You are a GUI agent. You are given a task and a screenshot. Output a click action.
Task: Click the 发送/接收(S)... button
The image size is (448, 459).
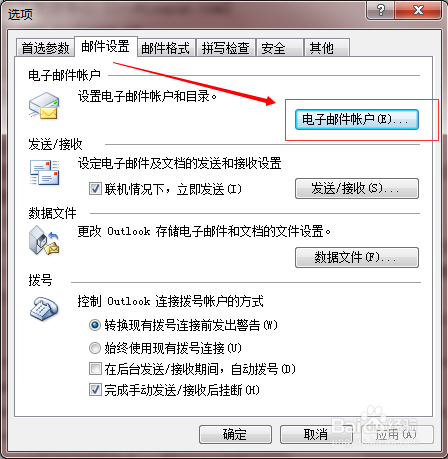pyautogui.click(x=357, y=188)
